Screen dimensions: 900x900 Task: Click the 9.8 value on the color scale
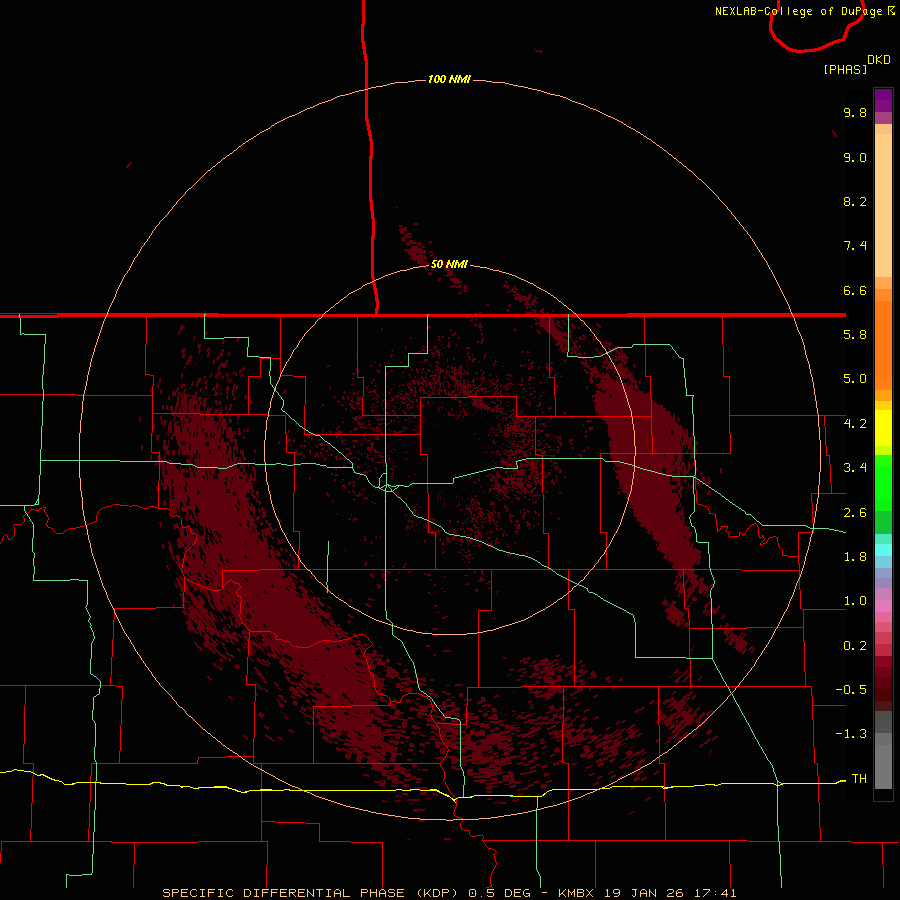click(855, 112)
